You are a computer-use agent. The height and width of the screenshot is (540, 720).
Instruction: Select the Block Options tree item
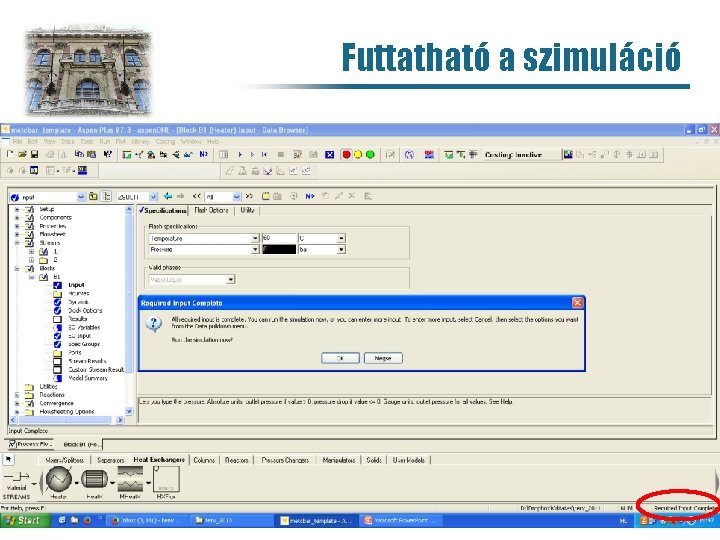point(85,310)
